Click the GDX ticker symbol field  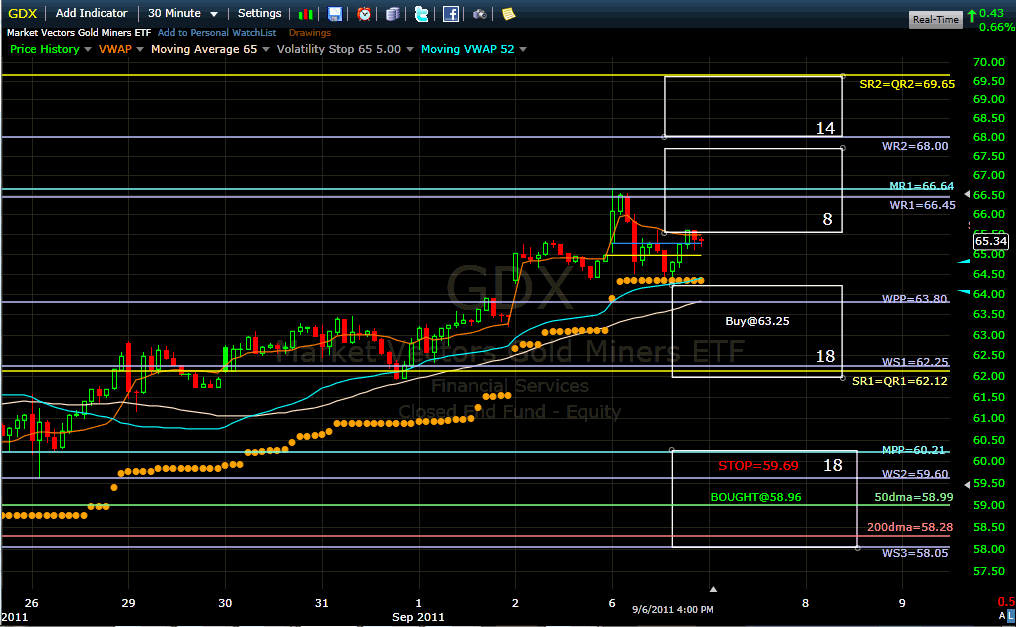pyautogui.click(x=22, y=14)
